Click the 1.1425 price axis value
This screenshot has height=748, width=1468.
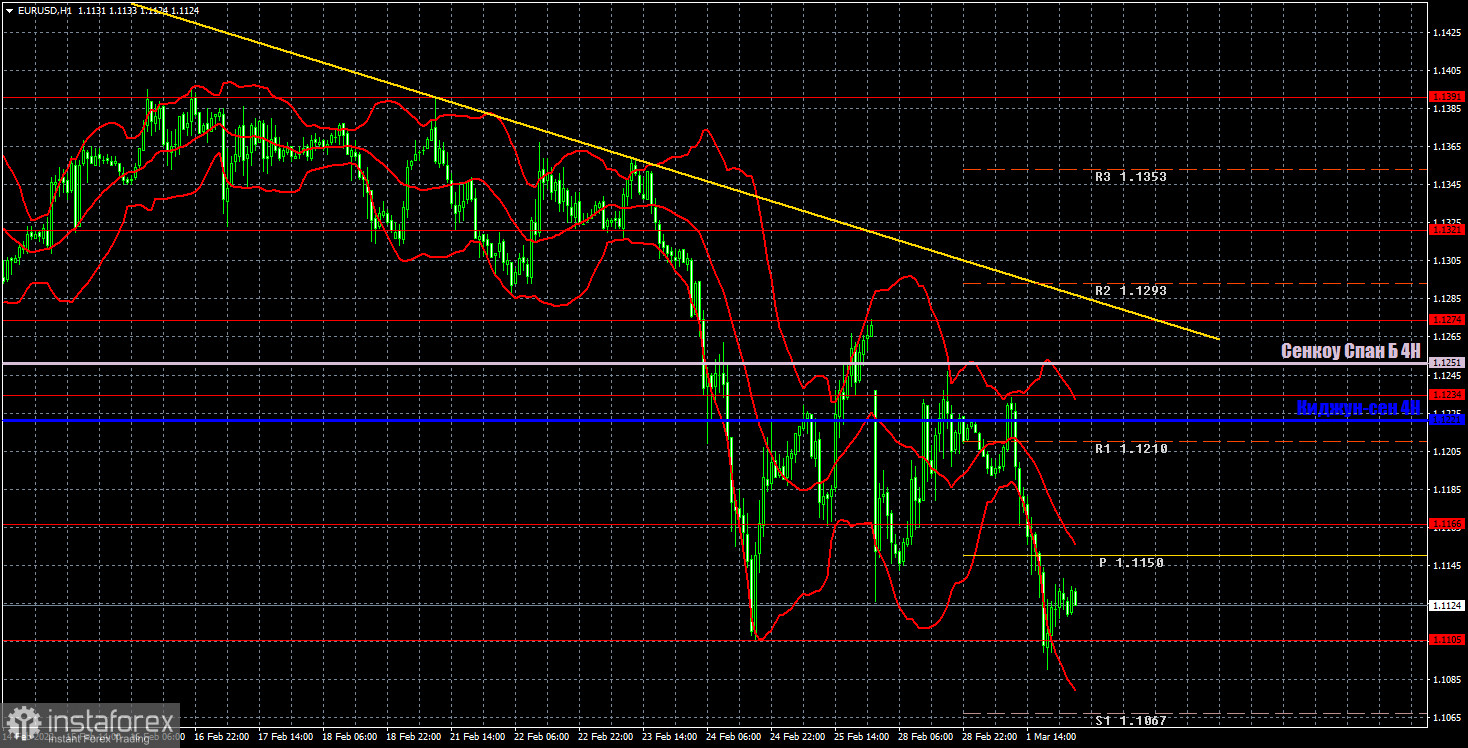(x=1447, y=34)
